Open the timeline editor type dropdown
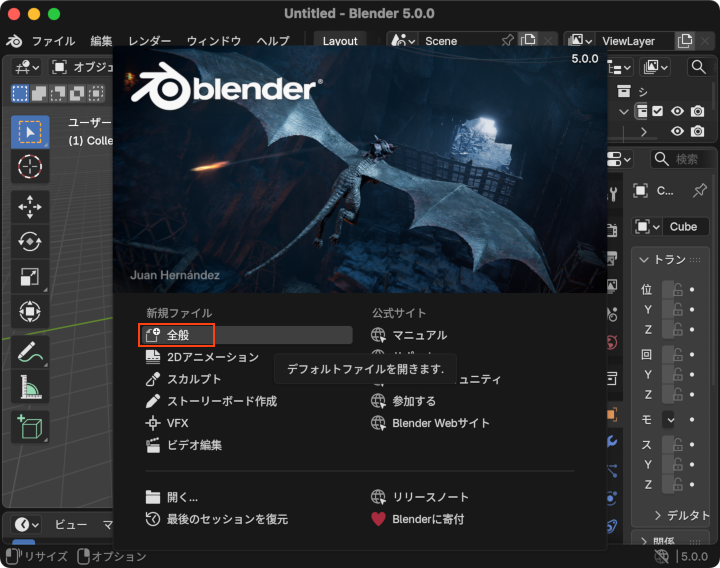Image resolution: width=720 pixels, height=568 pixels. 26,524
